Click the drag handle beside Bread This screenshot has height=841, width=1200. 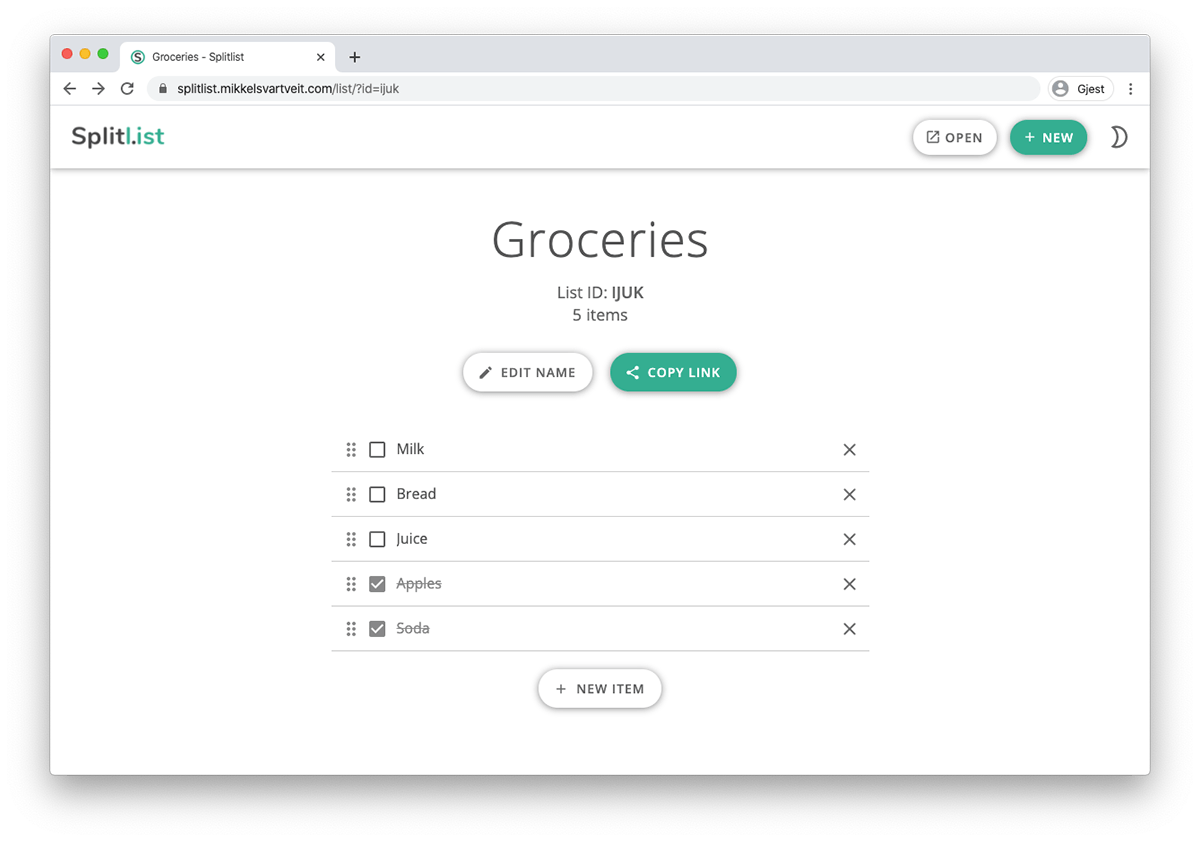[x=351, y=494]
